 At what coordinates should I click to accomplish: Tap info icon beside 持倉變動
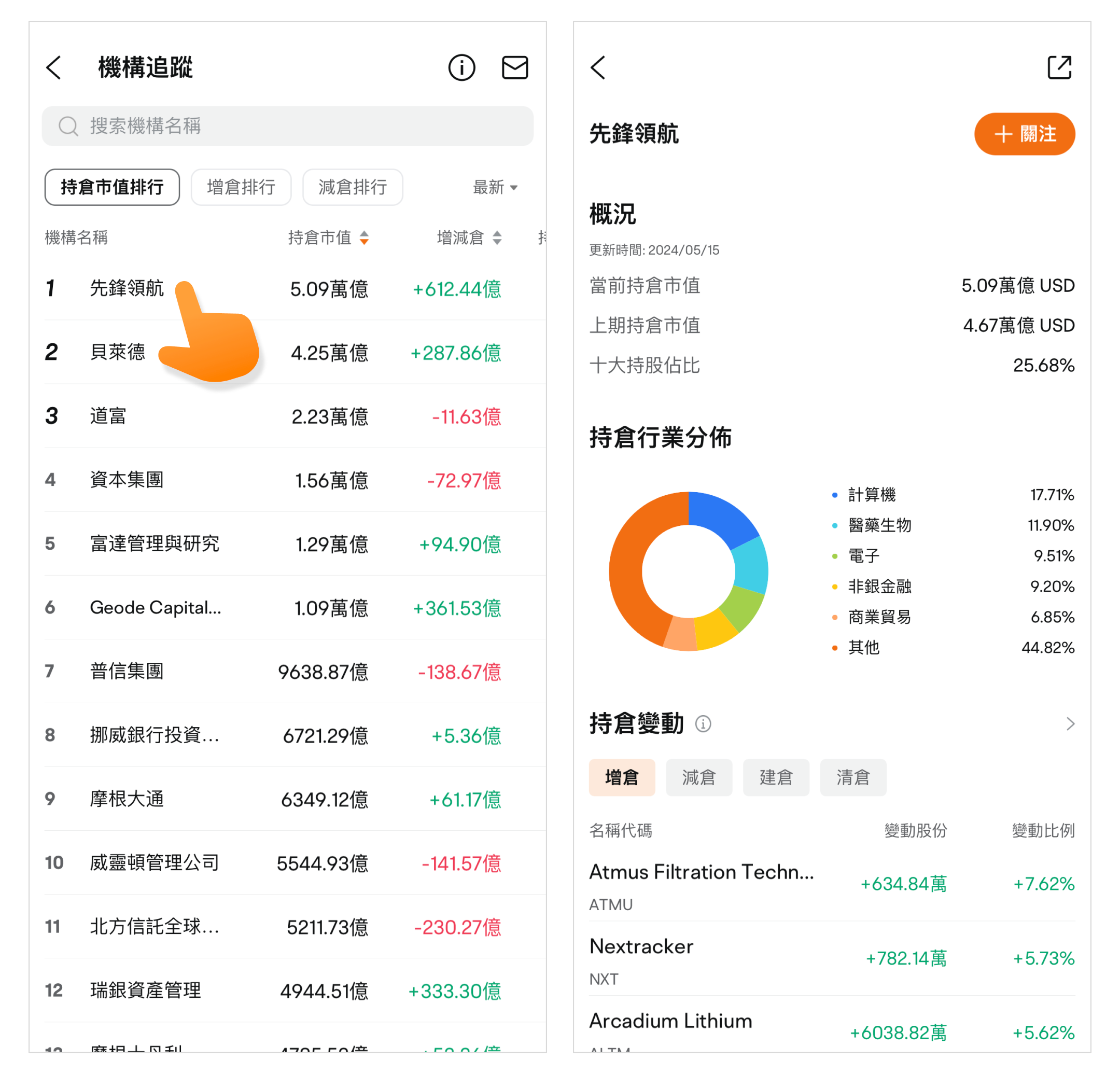click(x=703, y=723)
